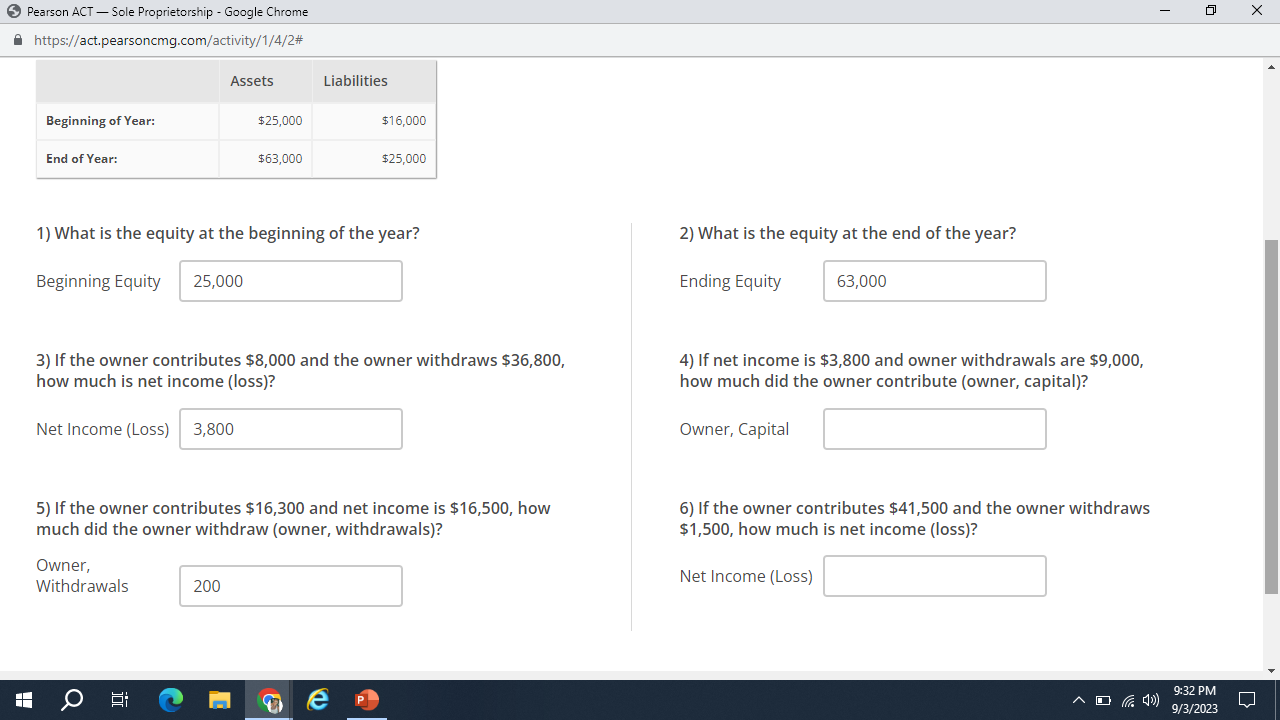Screen dimensions: 1280x720
Task: Click the scrollbar up arrow
Action: click(1269, 65)
